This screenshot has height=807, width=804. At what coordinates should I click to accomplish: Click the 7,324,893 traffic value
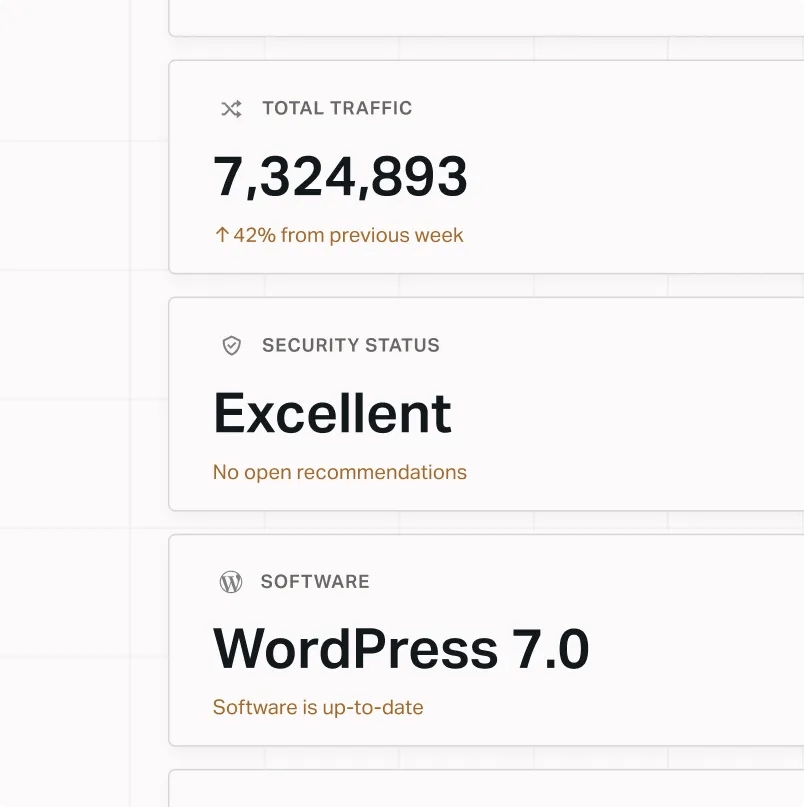tap(340, 177)
